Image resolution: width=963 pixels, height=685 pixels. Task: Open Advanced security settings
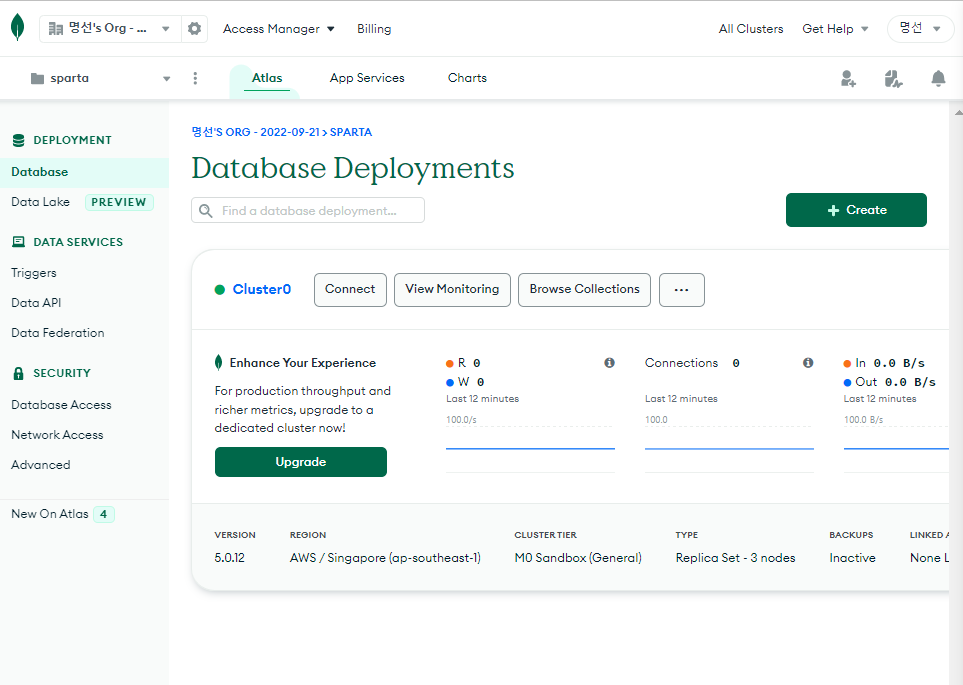(41, 465)
